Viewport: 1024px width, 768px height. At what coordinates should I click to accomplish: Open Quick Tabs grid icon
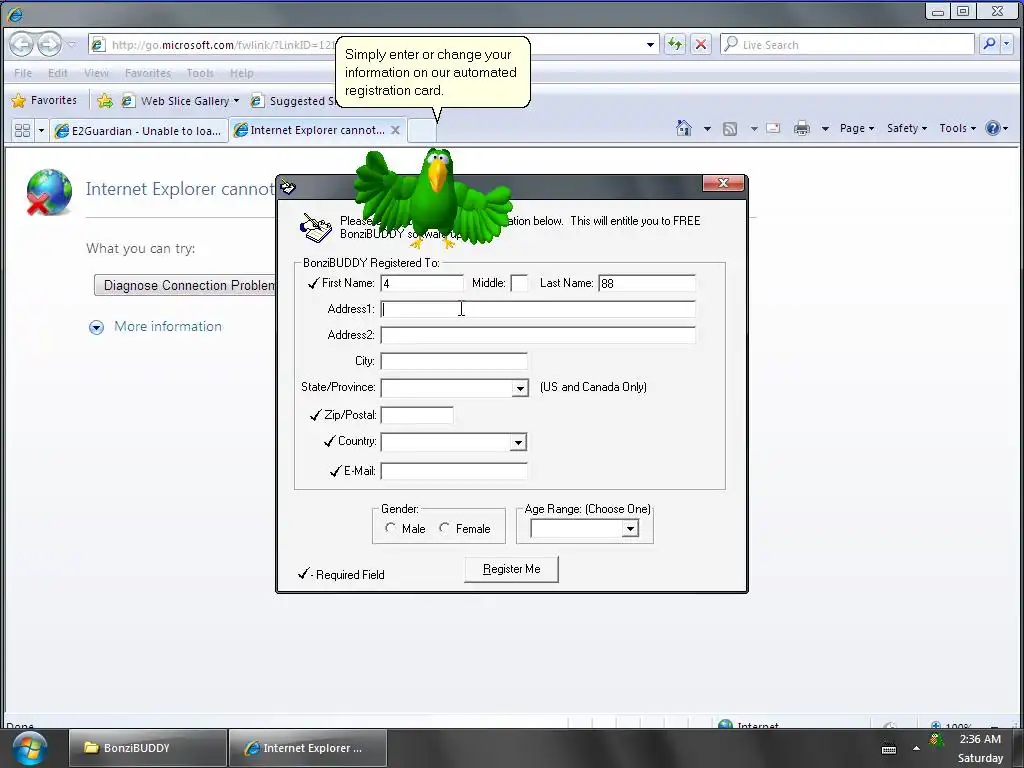[22, 131]
